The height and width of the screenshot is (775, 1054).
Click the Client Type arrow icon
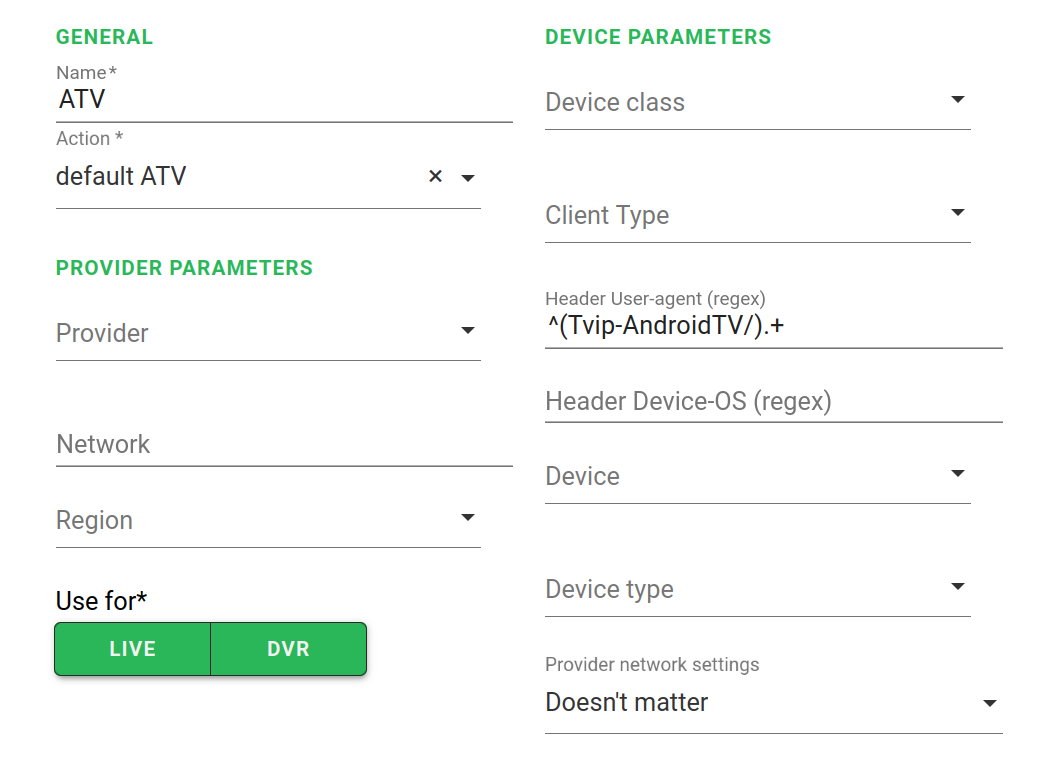pyautogui.click(x=957, y=213)
